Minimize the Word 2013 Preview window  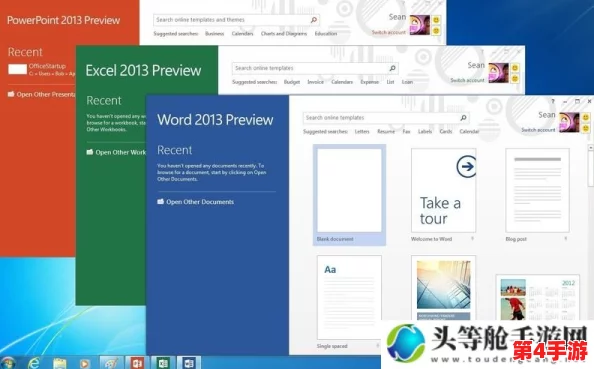click(565, 102)
